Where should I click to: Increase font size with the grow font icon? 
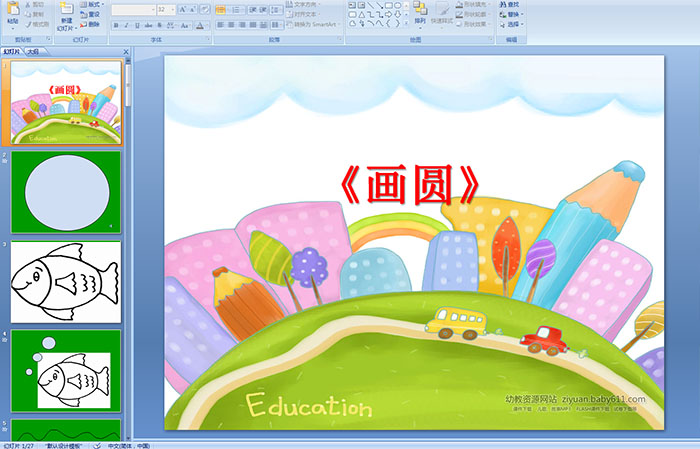coord(183,9)
